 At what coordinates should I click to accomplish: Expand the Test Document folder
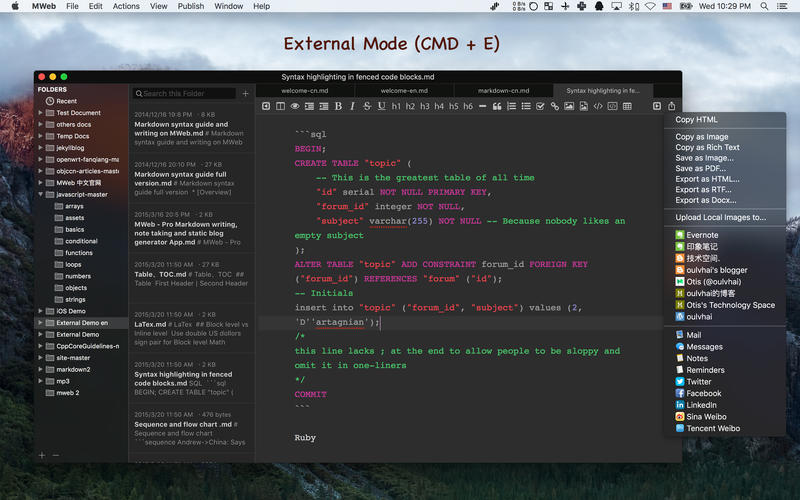41,113
